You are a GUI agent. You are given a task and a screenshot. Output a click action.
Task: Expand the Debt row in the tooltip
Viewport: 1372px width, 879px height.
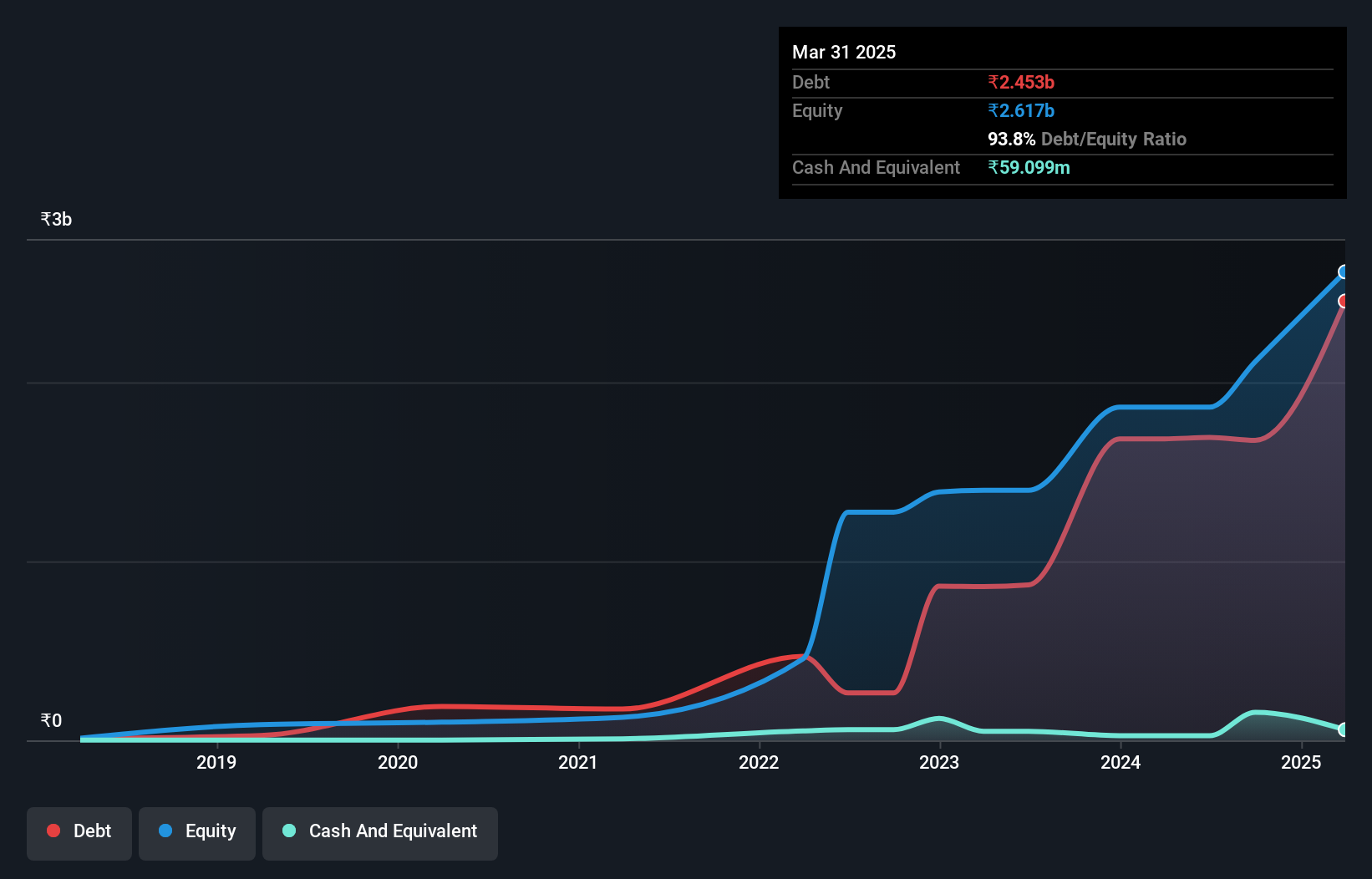coord(810,82)
